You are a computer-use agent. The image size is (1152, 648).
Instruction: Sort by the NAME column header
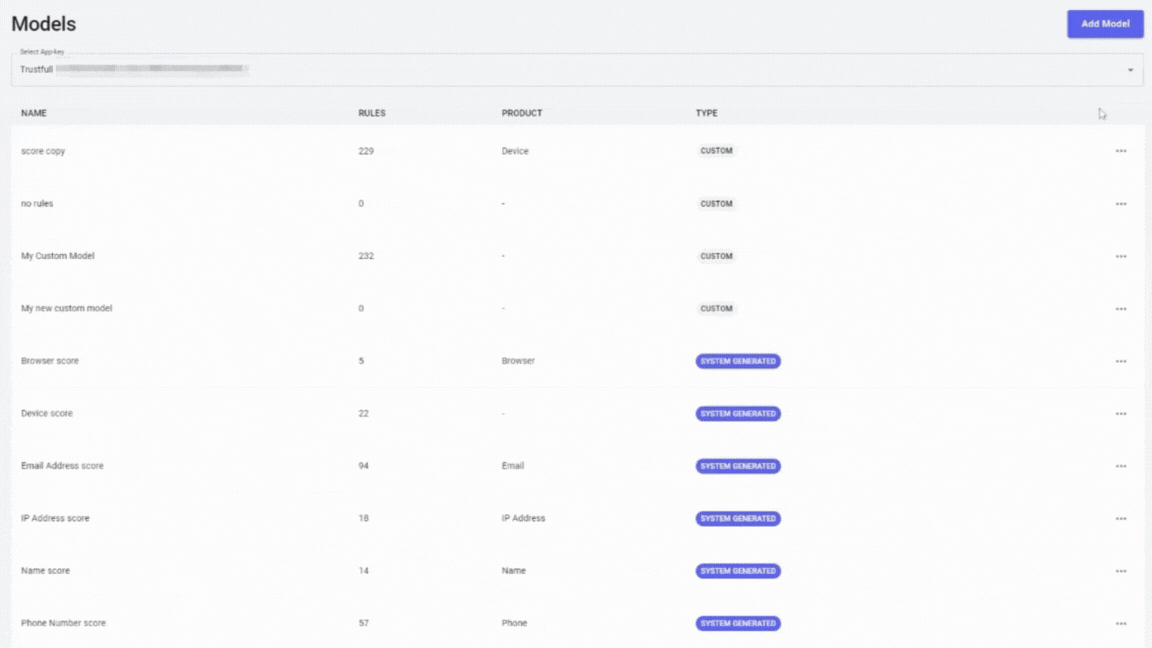pyautogui.click(x=34, y=113)
